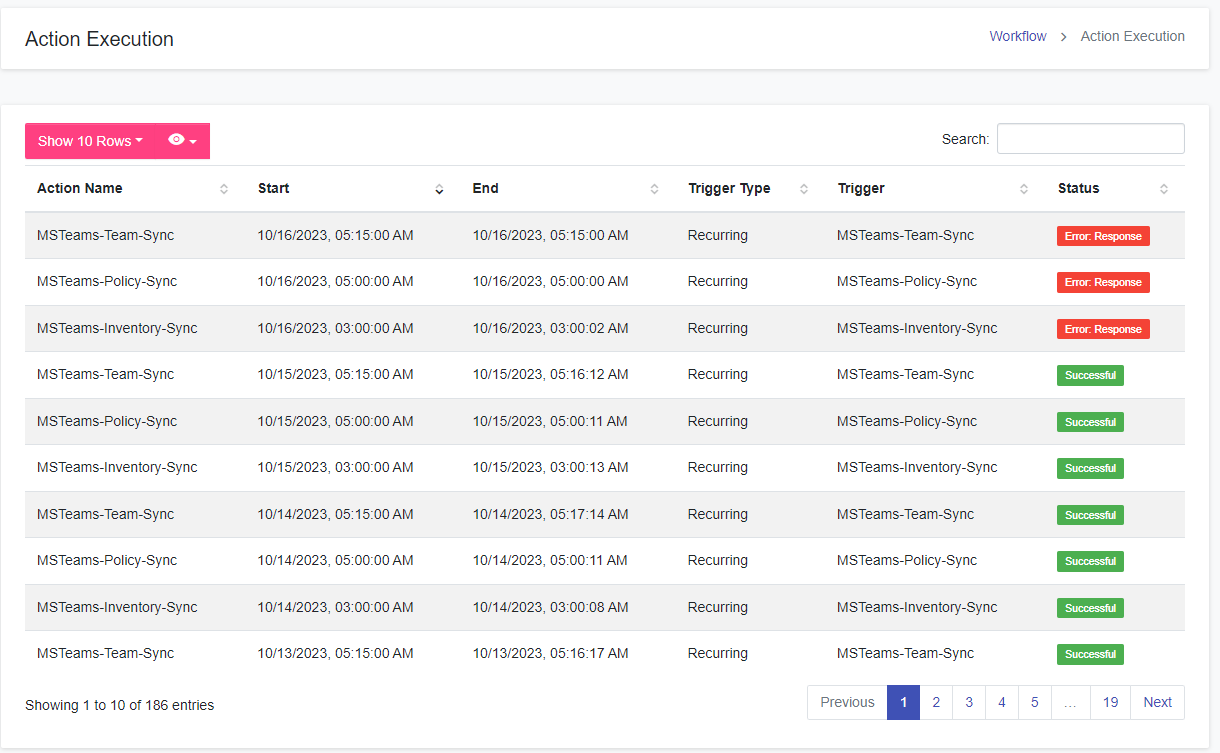Image resolution: width=1220 pixels, height=753 pixels.
Task: Open the Show 10 Rows dropdown
Action: 90,141
